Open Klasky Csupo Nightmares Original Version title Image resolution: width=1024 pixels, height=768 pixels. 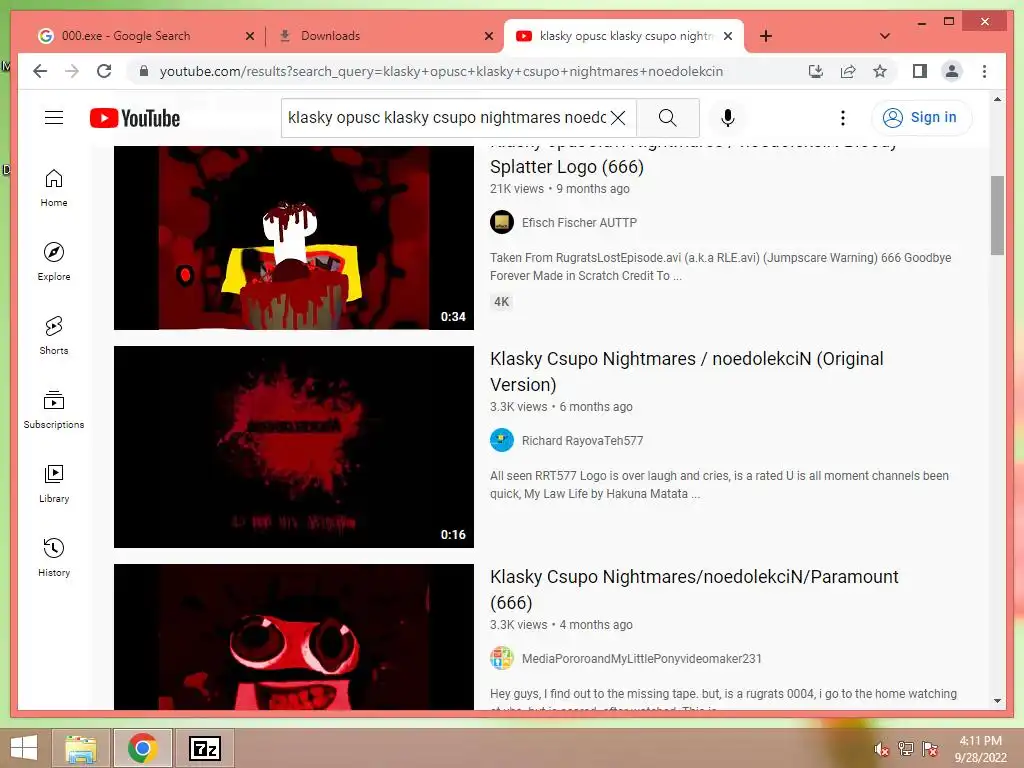(x=686, y=371)
